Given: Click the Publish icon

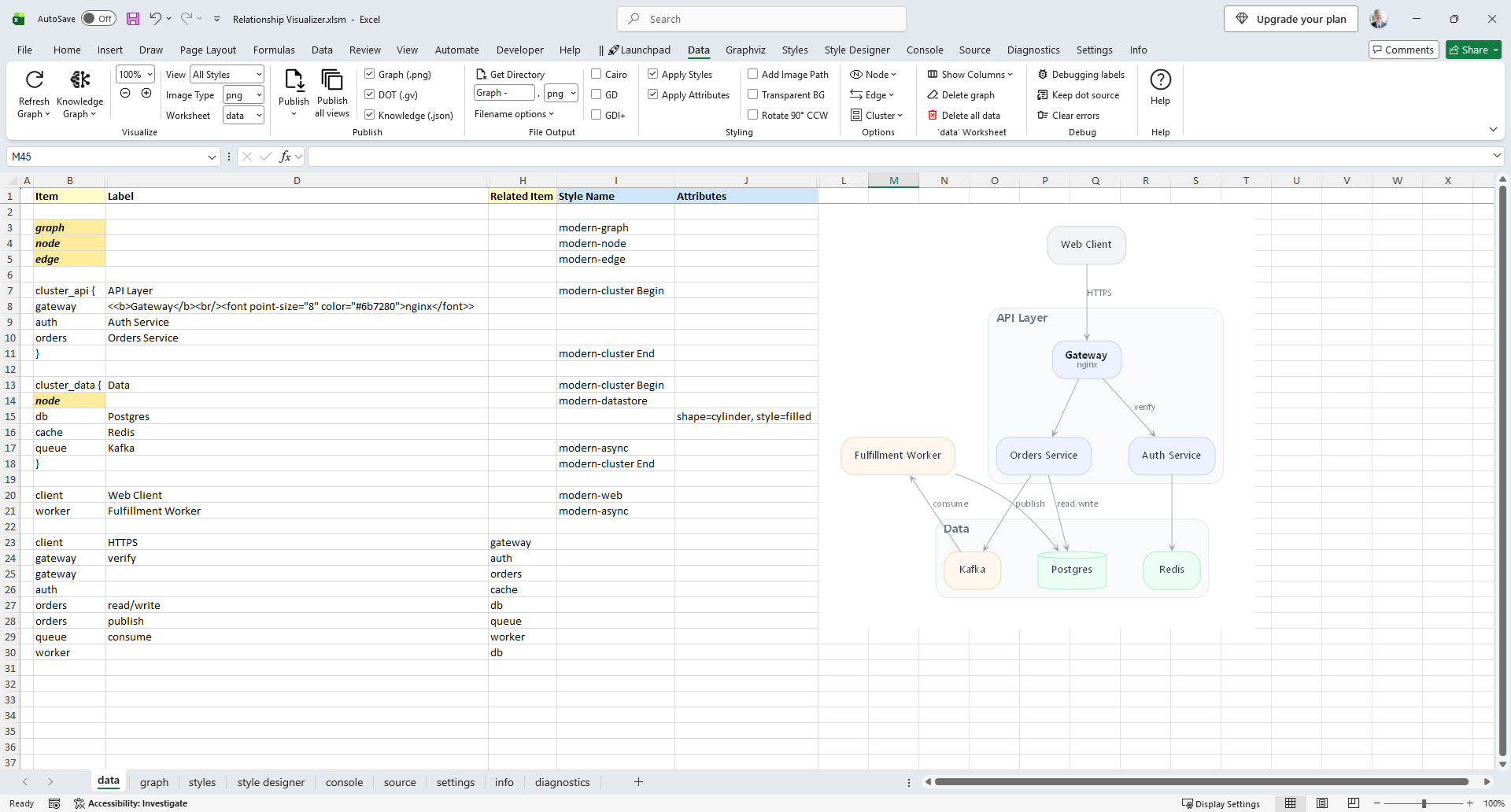Looking at the screenshot, I should [x=294, y=79].
